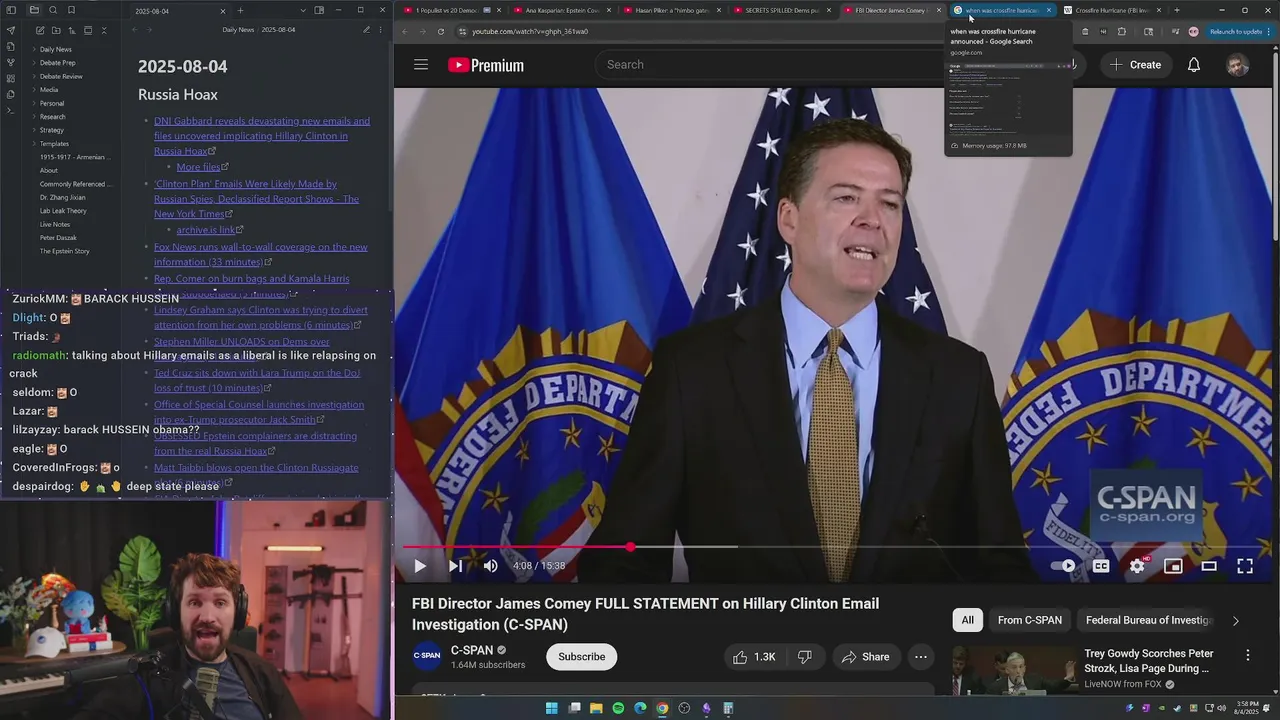Open note more options three-dot icon

[381, 30]
